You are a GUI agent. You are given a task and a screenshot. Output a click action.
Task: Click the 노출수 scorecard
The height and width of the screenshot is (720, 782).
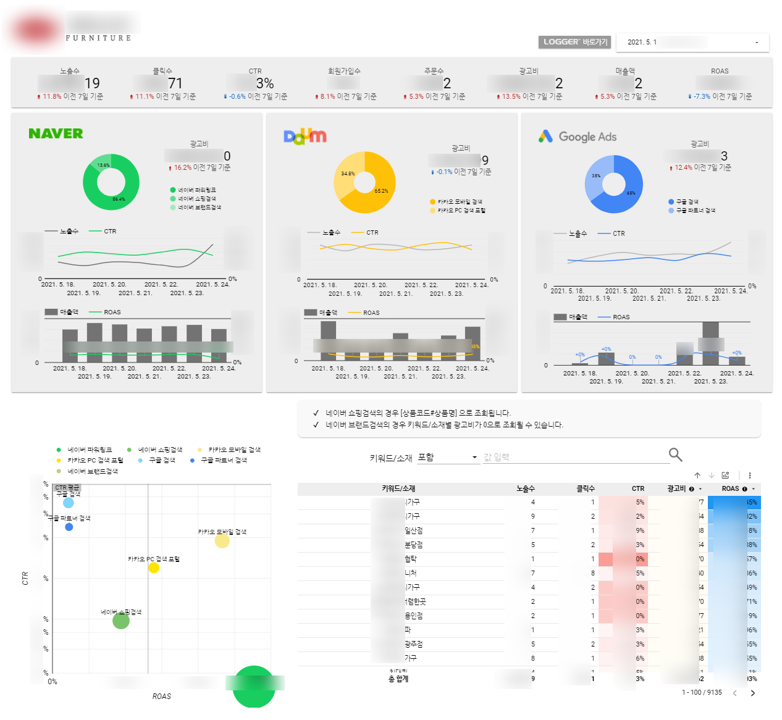70,83
